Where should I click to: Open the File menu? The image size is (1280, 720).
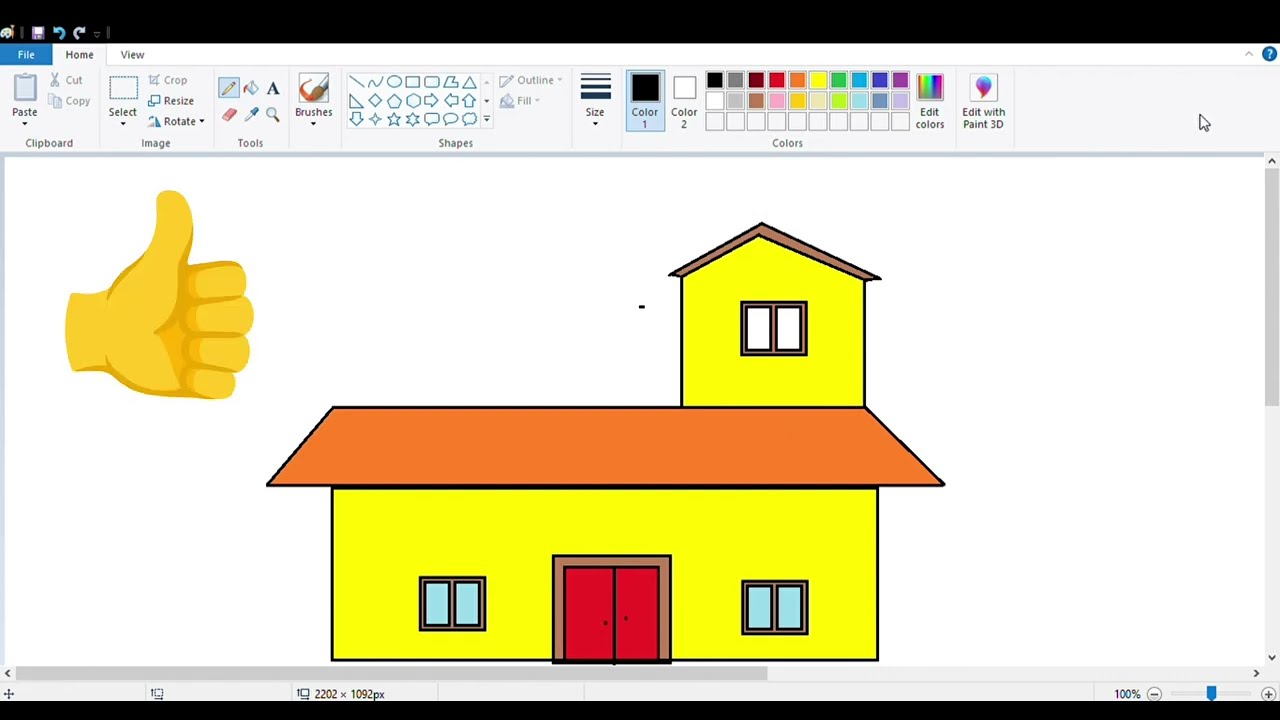(x=26, y=55)
